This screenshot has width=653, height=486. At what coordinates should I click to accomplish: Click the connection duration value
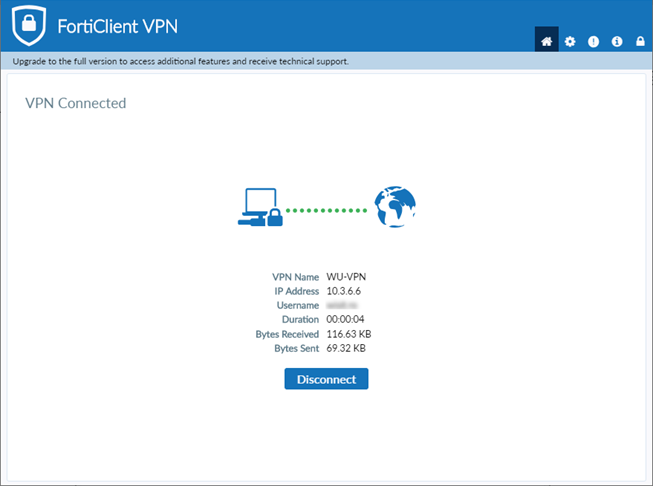(x=345, y=319)
